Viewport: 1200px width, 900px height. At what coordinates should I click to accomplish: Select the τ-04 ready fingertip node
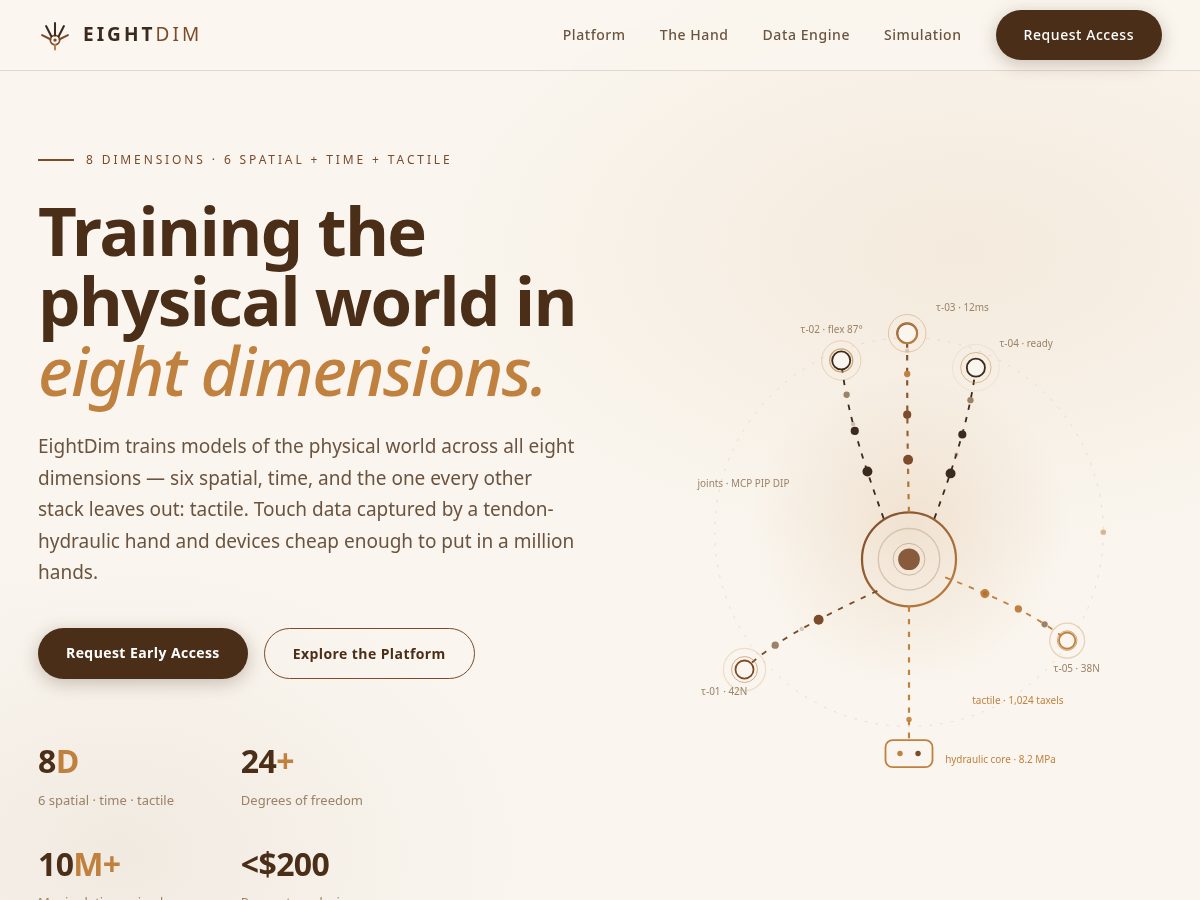(976, 367)
